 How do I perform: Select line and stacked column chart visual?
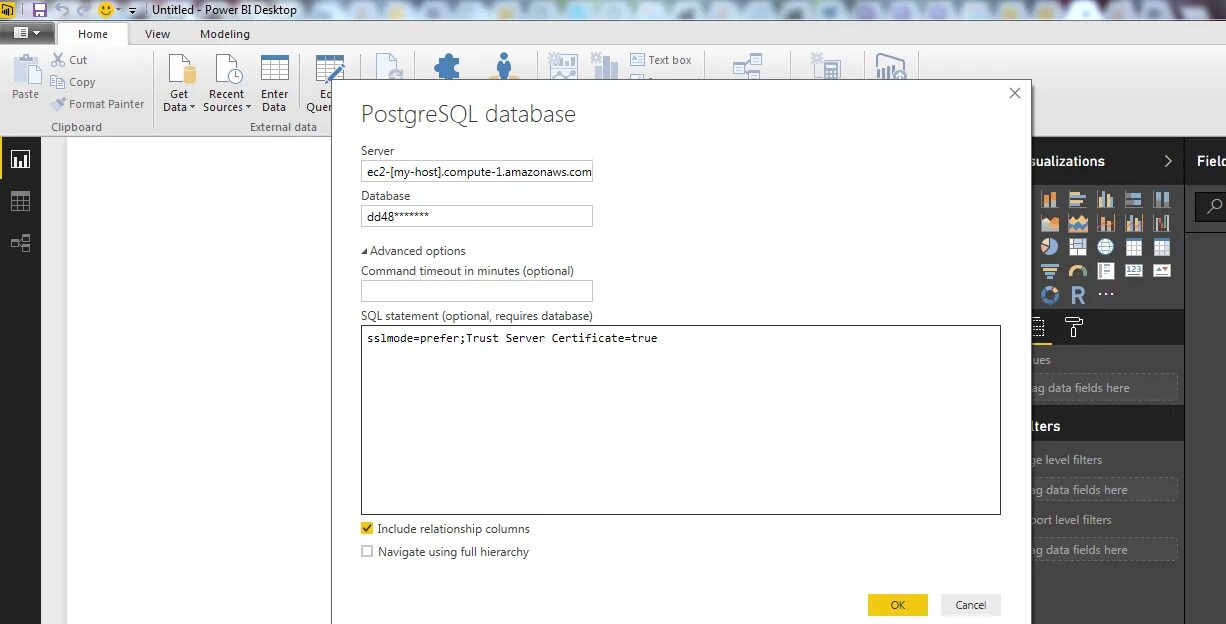coord(1106,223)
